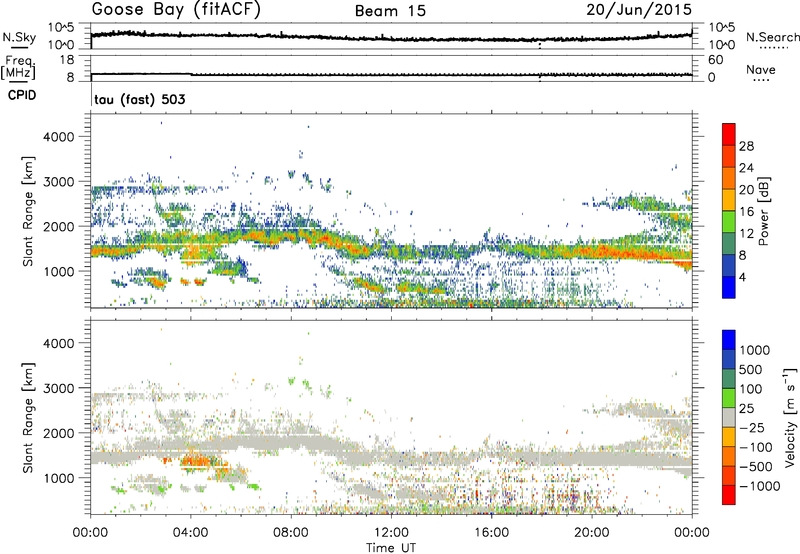This screenshot has width=800, height=554.
Task: Click the '20:00' time axis label
Action: [x=591, y=533]
